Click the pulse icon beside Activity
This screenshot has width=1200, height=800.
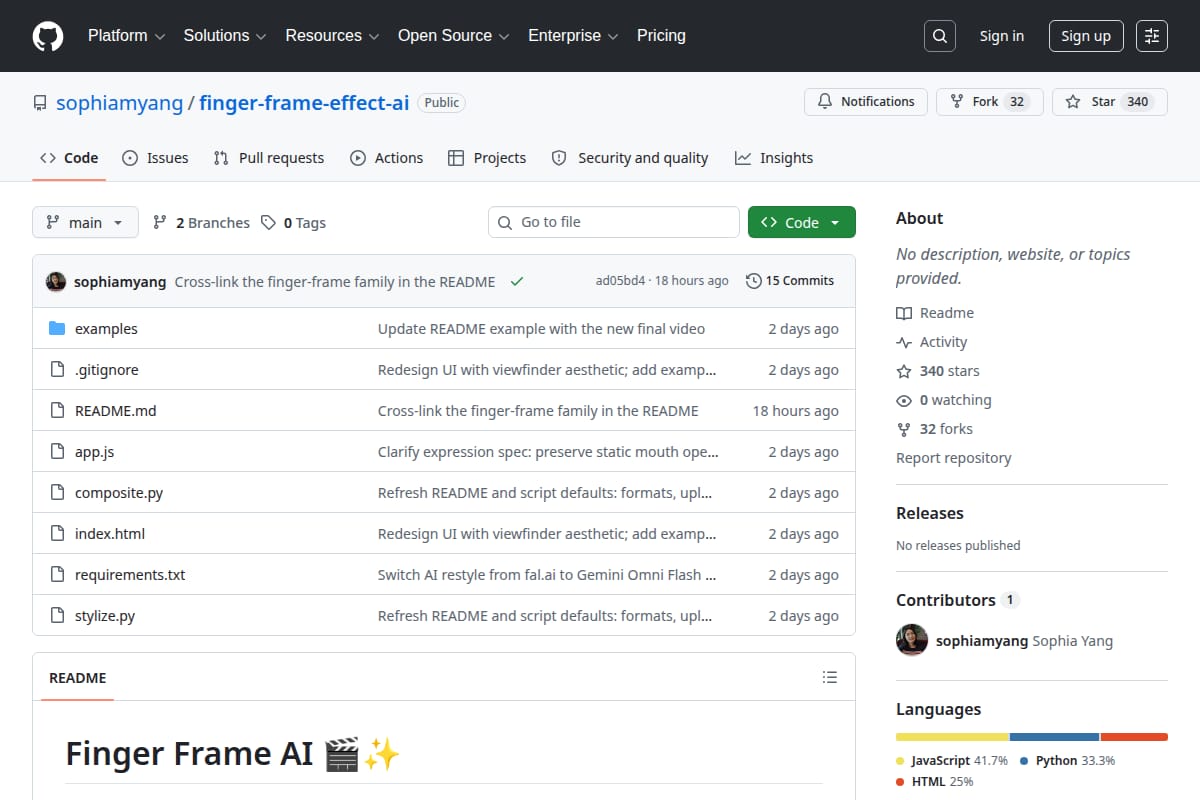[904, 342]
